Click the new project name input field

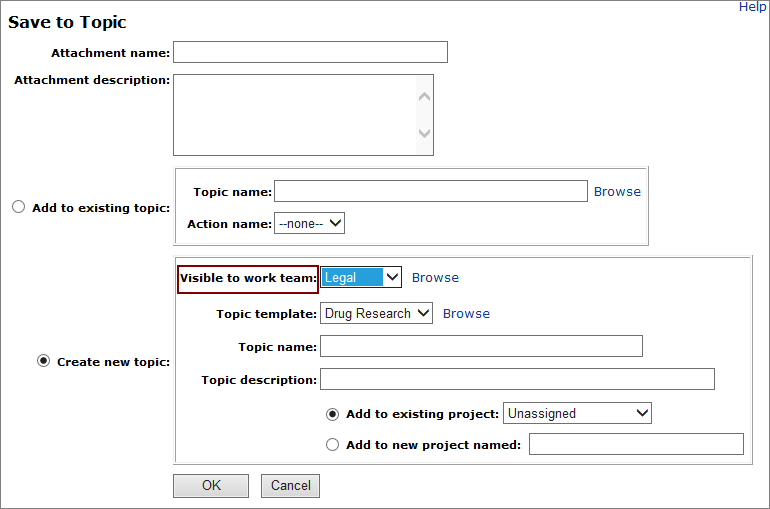tap(636, 444)
